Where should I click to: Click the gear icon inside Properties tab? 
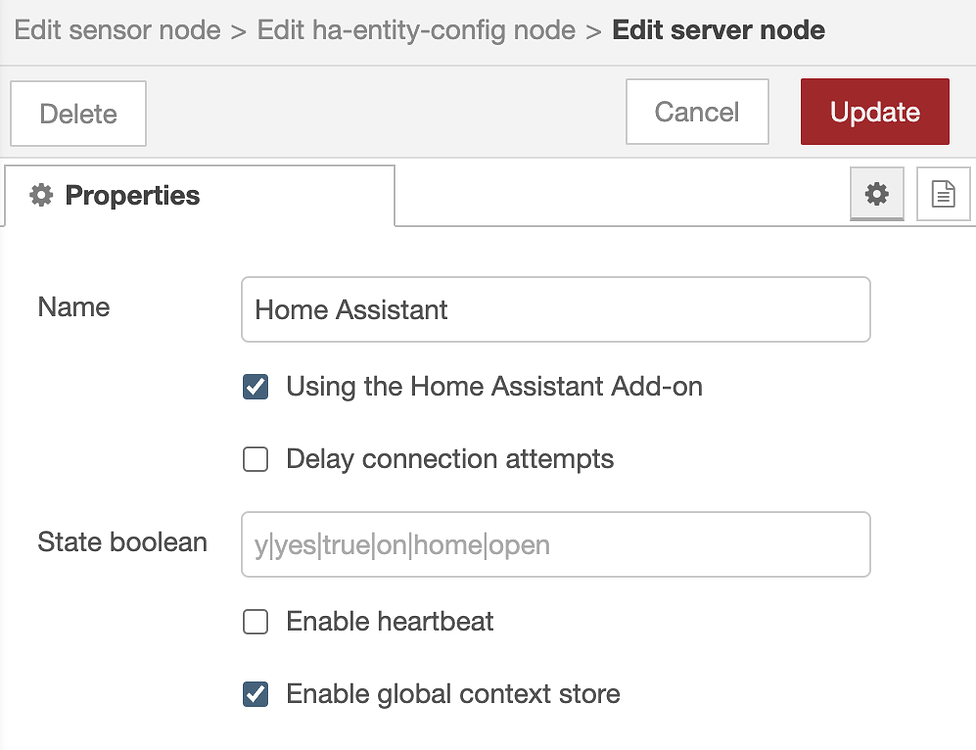pos(41,196)
